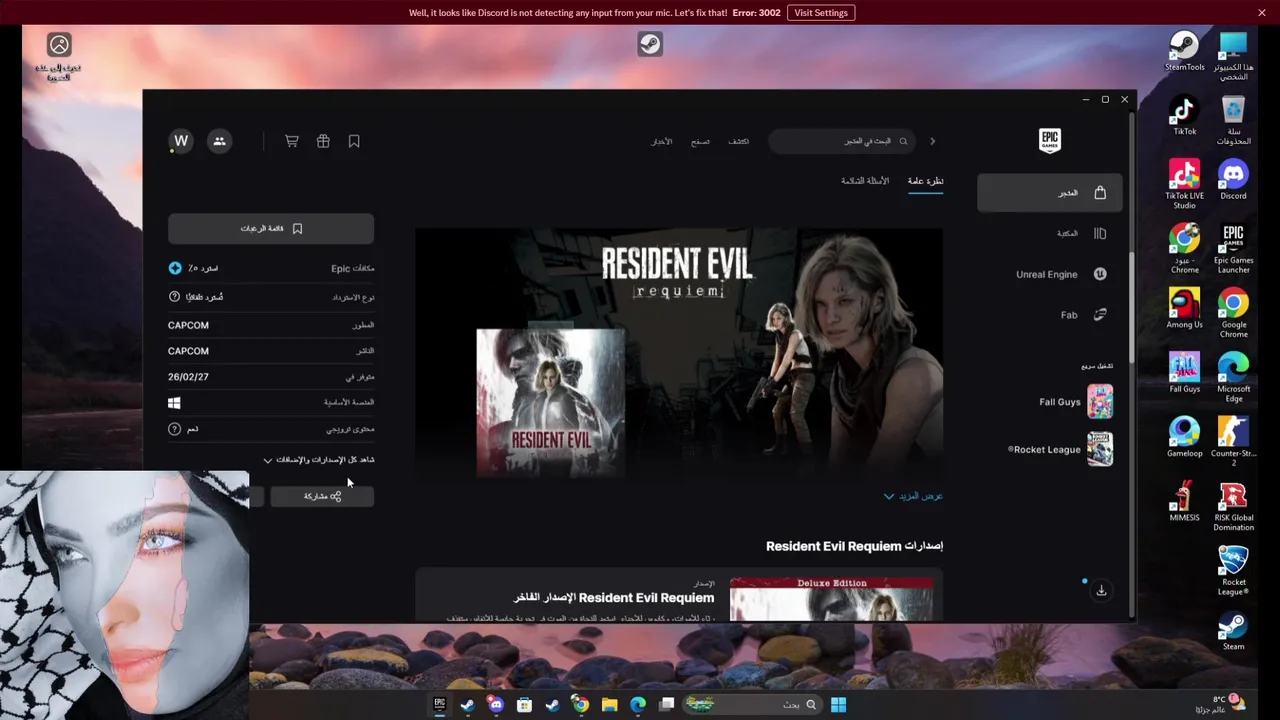Click the gift box icon in Epic header
Viewport: 1280px width, 720px height.
point(323,141)
